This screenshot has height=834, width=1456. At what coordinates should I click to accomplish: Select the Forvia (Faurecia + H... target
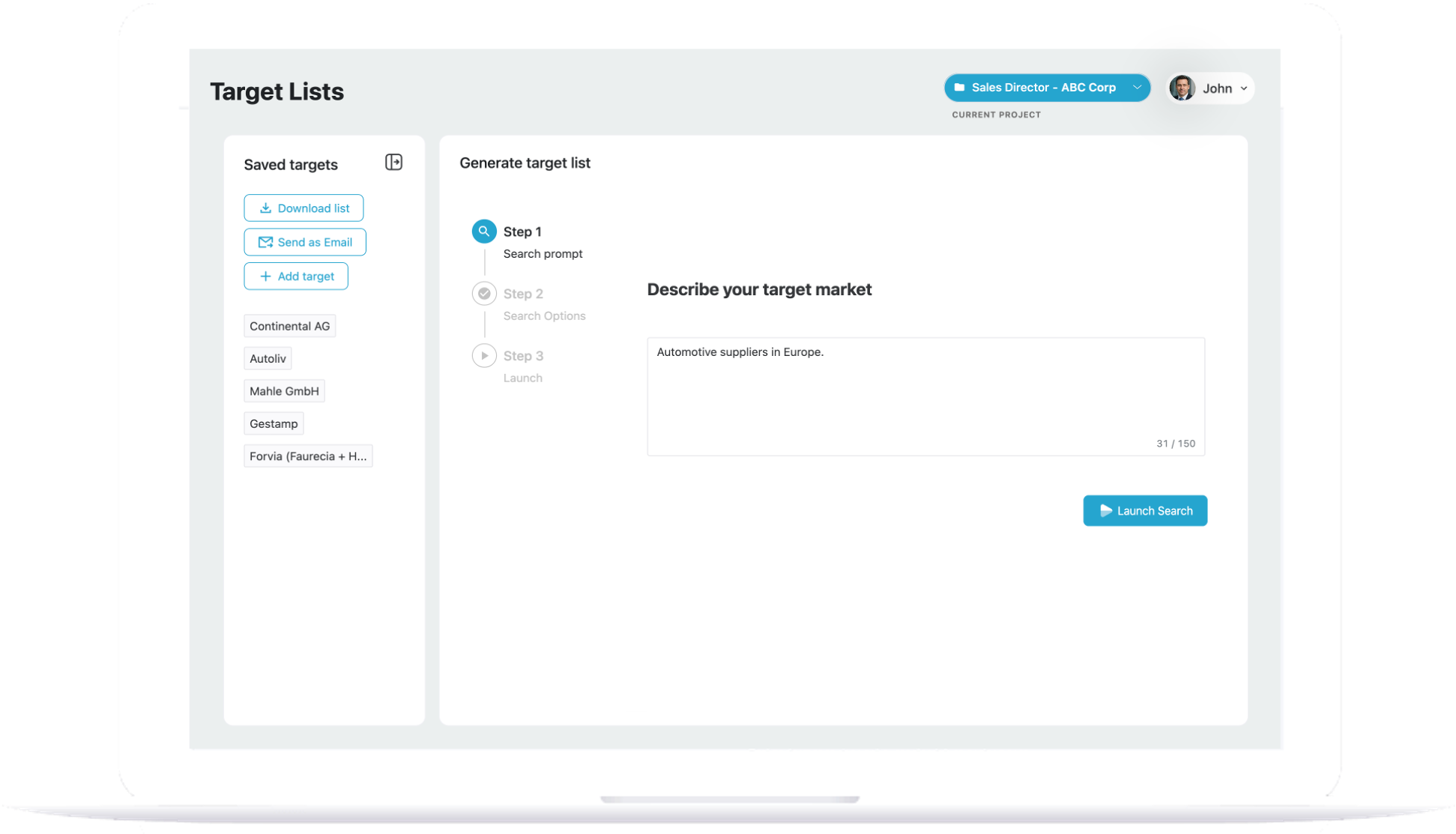pyautogui.click(x=308, y=456)
